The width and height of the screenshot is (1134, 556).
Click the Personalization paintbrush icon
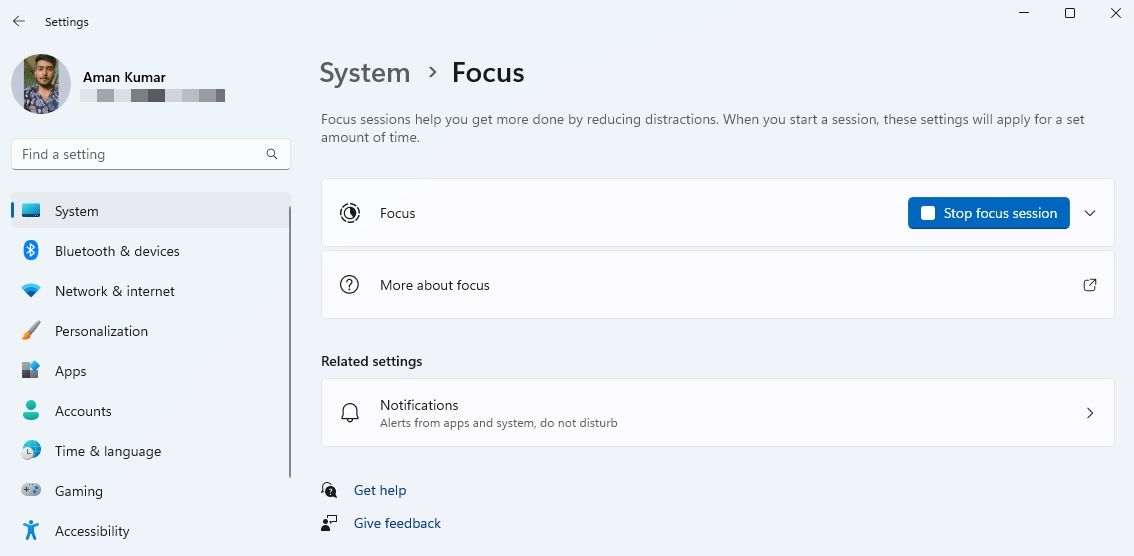click(31, 331)
